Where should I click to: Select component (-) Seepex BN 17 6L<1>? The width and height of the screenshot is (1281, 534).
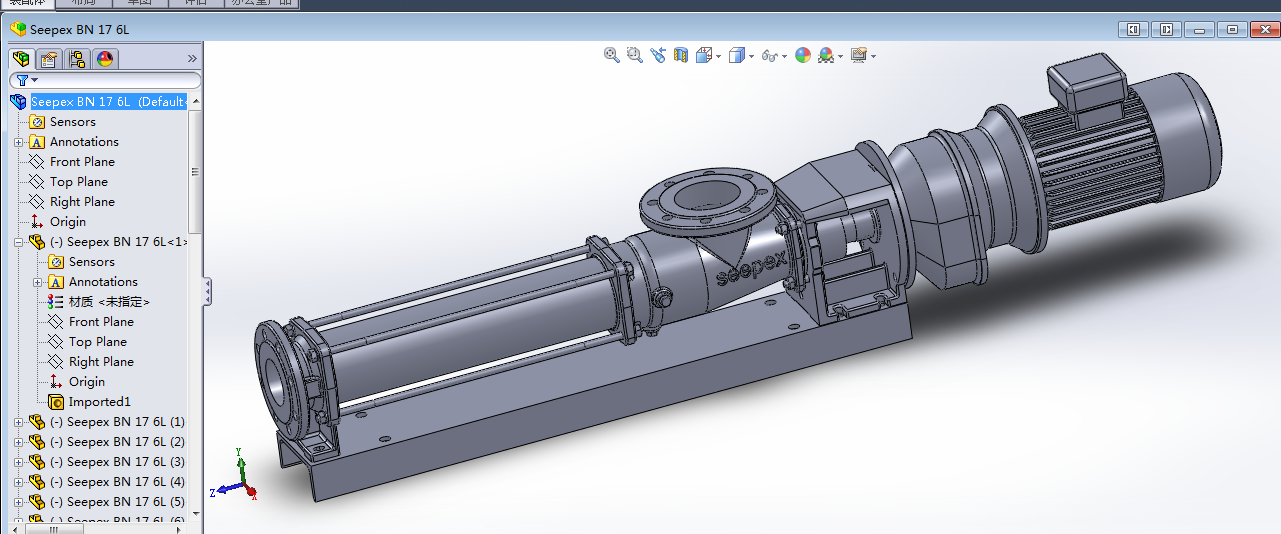coord(119,242)
